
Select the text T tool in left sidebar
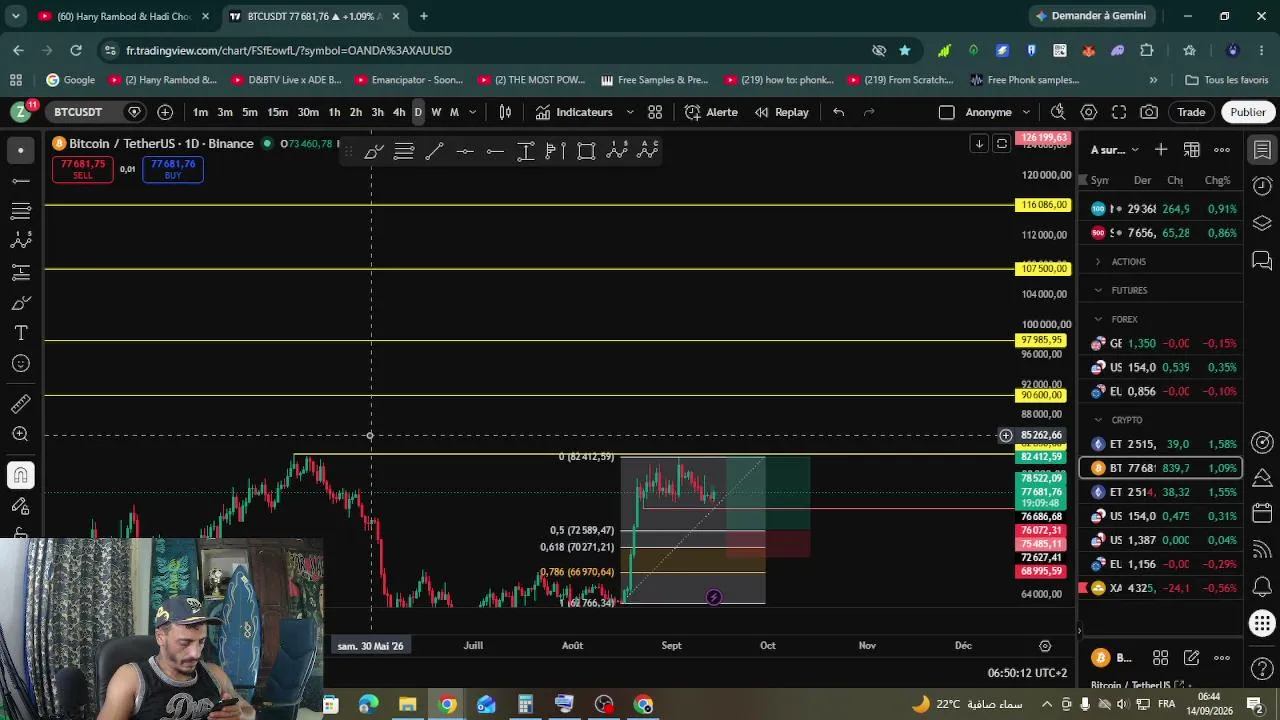pyautogui.click(x=20, y=333)
